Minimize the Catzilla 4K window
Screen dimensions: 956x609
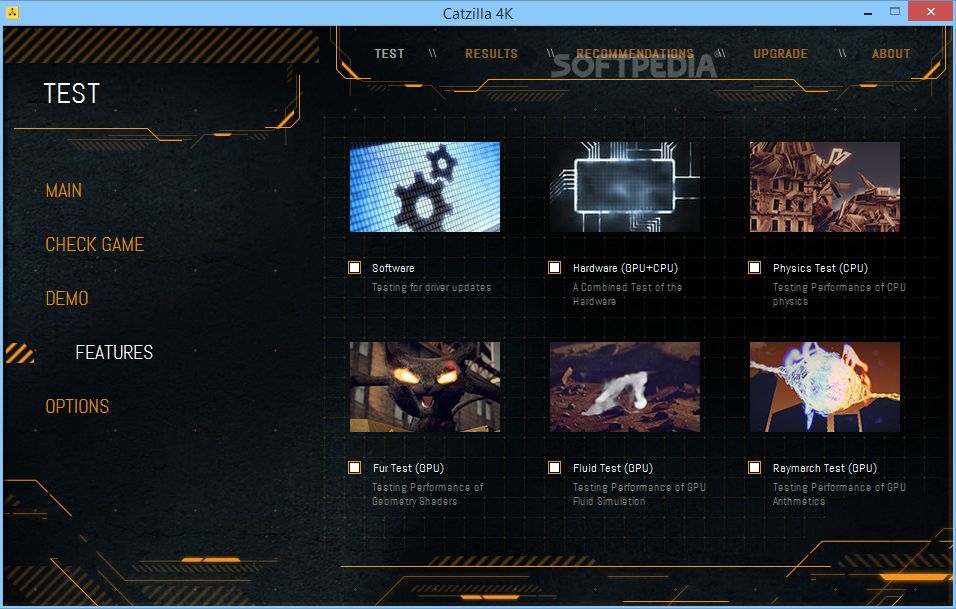point(868,12)
